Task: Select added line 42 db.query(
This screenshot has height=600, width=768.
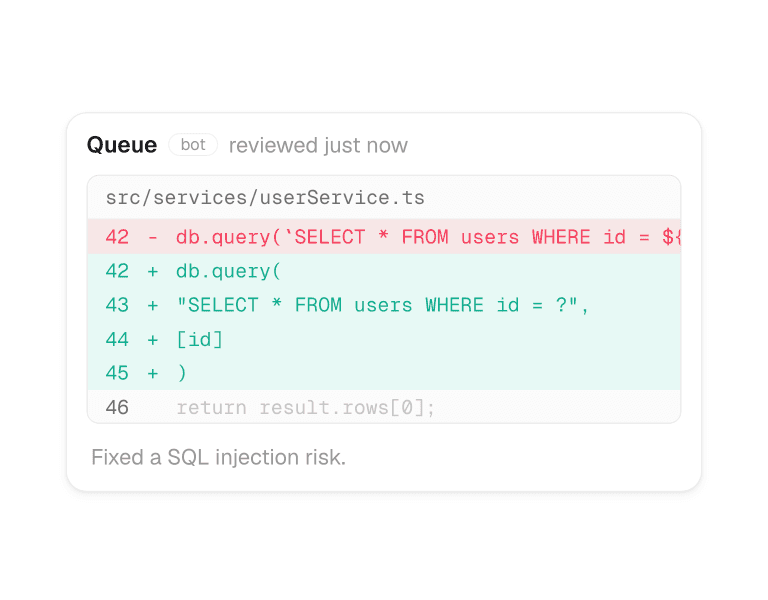Action: (x=384, y=271)
